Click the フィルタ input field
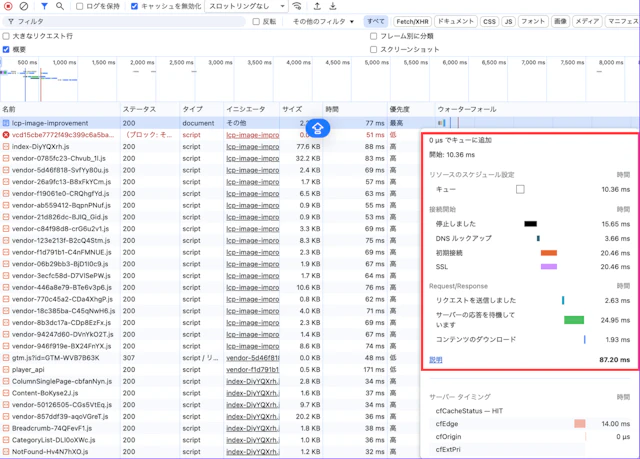Image resolution: width=640 pixels, height=459 pixels. (x=124, y=22)
